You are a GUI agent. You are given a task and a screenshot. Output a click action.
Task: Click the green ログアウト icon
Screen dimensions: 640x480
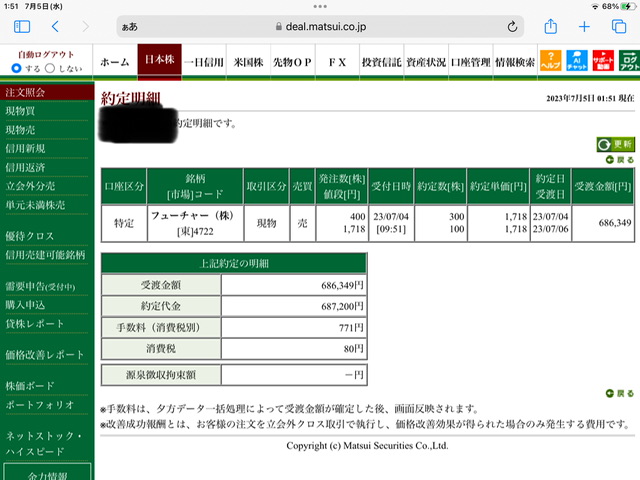[629, 61]
